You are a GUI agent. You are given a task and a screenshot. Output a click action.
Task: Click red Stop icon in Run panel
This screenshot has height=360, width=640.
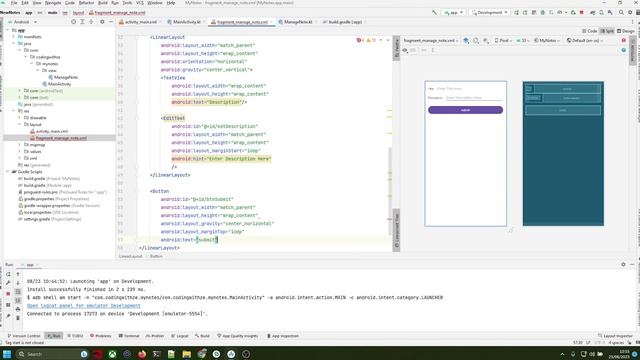8,293
